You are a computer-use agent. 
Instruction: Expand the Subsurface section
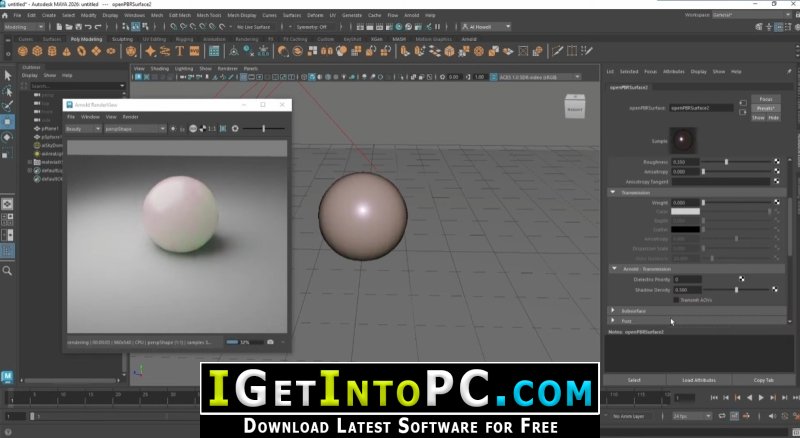(613, 310)
